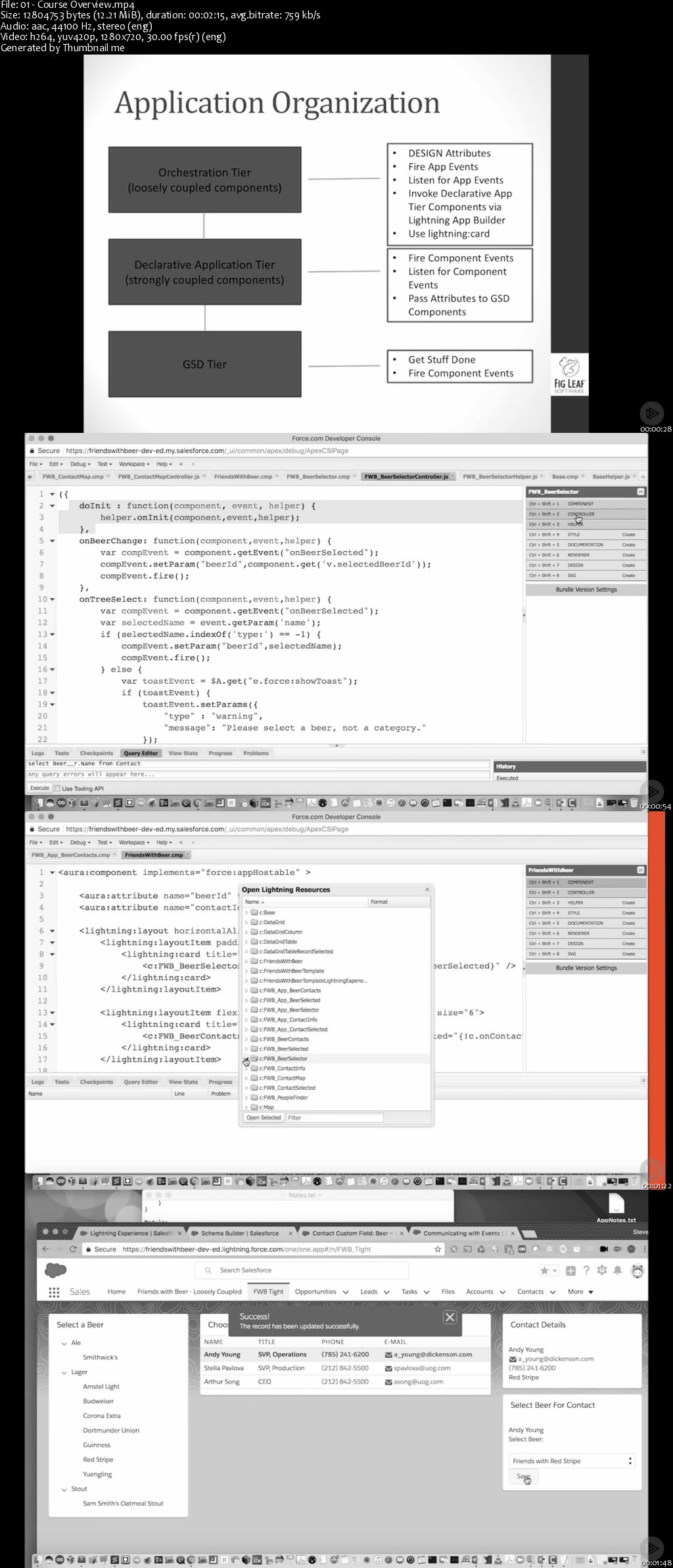Image resolution: width=673 pixels, height=1568 pixels.
Task: Click the Execute query button
Action: pyautogui.click(x=39, y=788)
